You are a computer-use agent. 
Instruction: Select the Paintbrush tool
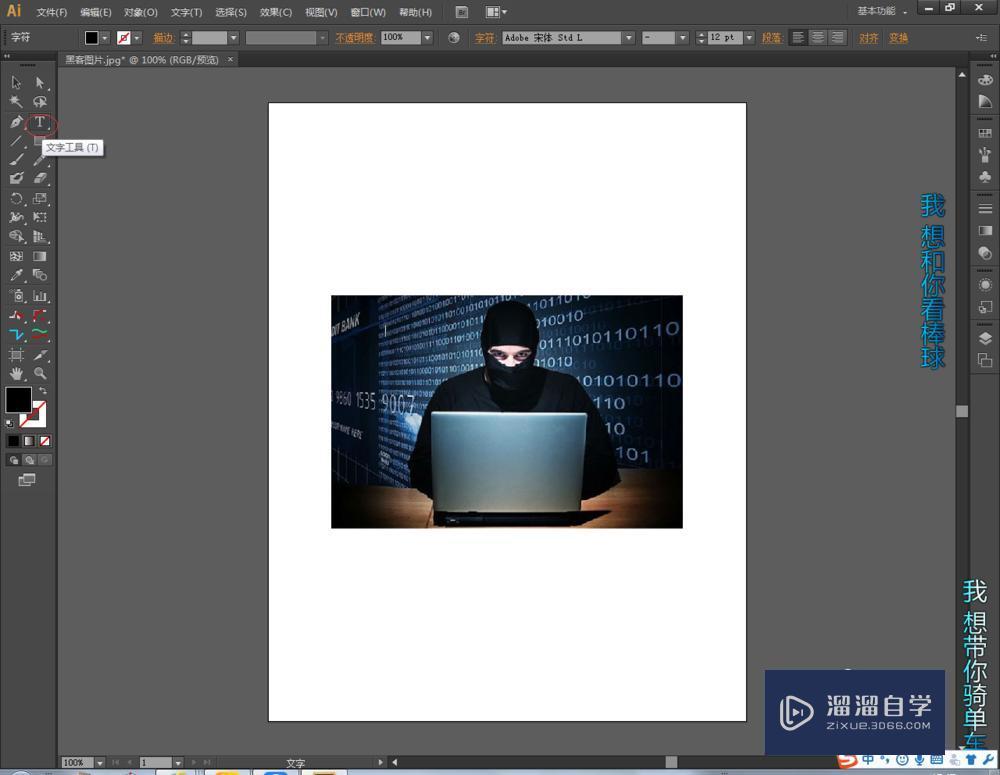pyautogui.click(x=17, y=159)
